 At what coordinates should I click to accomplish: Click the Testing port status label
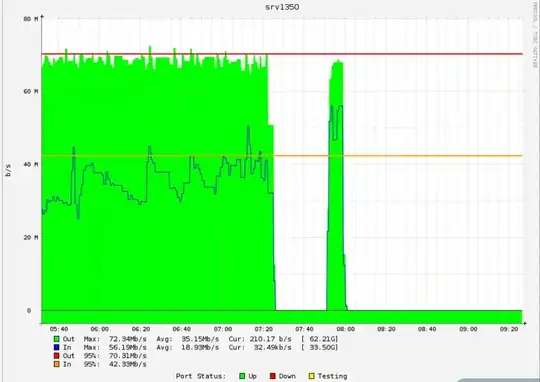tap(332, 376)
